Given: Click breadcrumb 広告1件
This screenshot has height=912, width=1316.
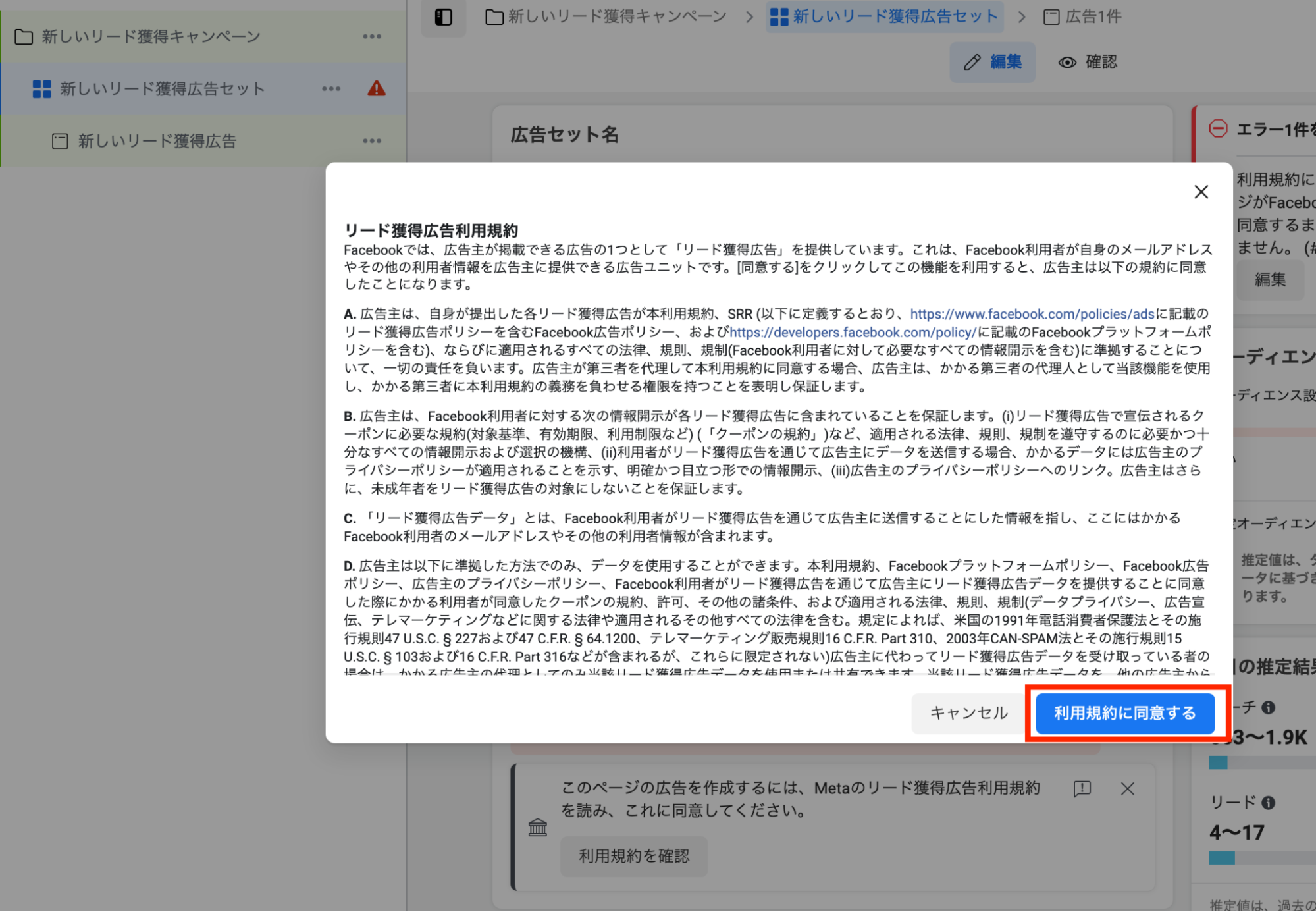Looking at the screenshot, I should (1082, 16).
